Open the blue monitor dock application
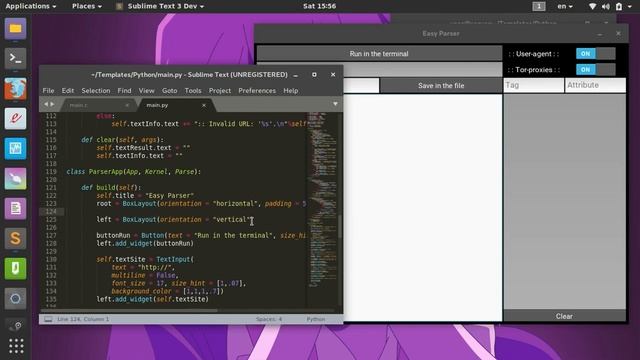The height and width of the screenshot is (360, 640). tap(16, 149)
